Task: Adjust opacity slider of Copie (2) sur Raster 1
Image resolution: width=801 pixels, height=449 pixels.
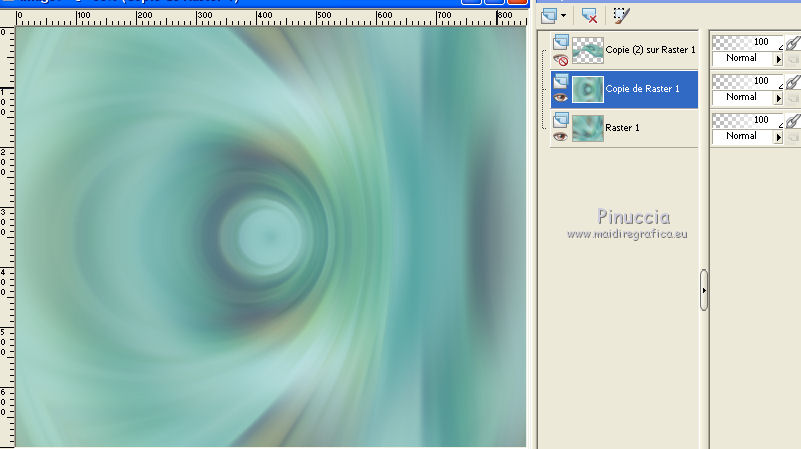Action: pyautogui.click(x=747, y=42)
